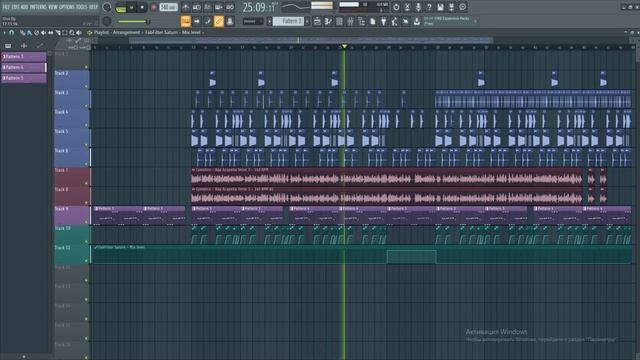640x360 pixels.
Task: Open the mixer view icon
Action: pos(350,22)
